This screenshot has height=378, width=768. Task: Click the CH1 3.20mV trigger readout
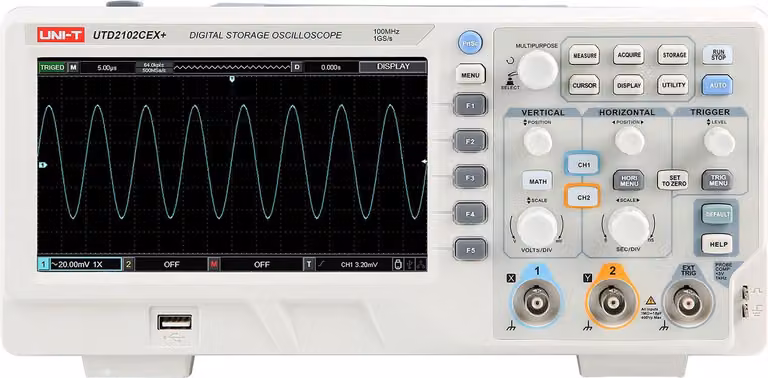359,264
